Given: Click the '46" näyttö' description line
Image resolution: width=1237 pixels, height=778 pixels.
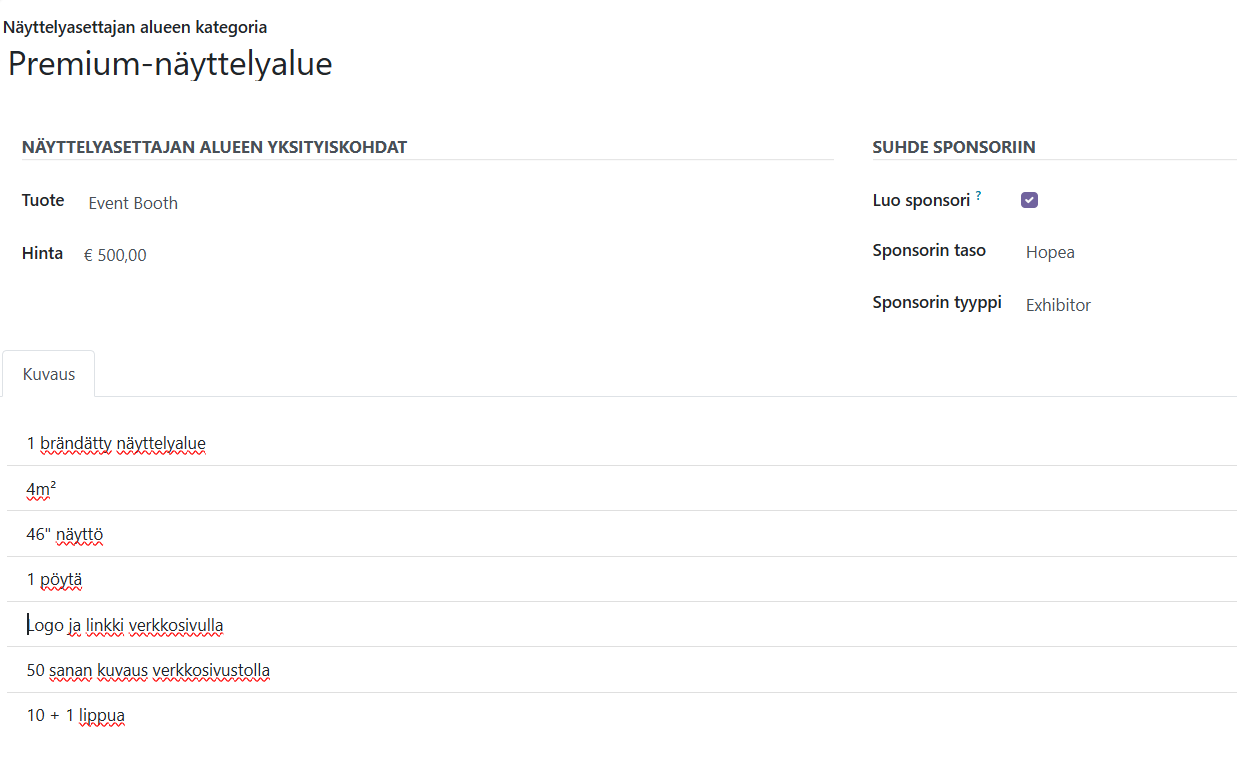Looking at the screenshot, I should coord(65,534).
